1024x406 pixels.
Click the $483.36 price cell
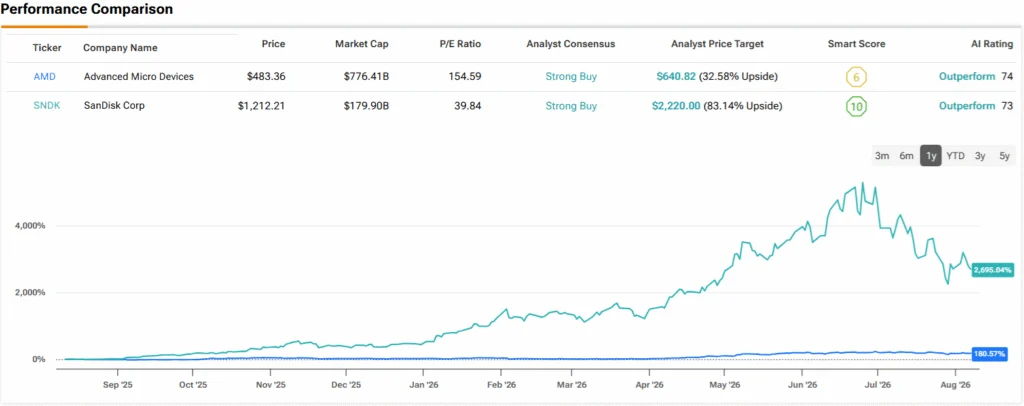(266, 76)
